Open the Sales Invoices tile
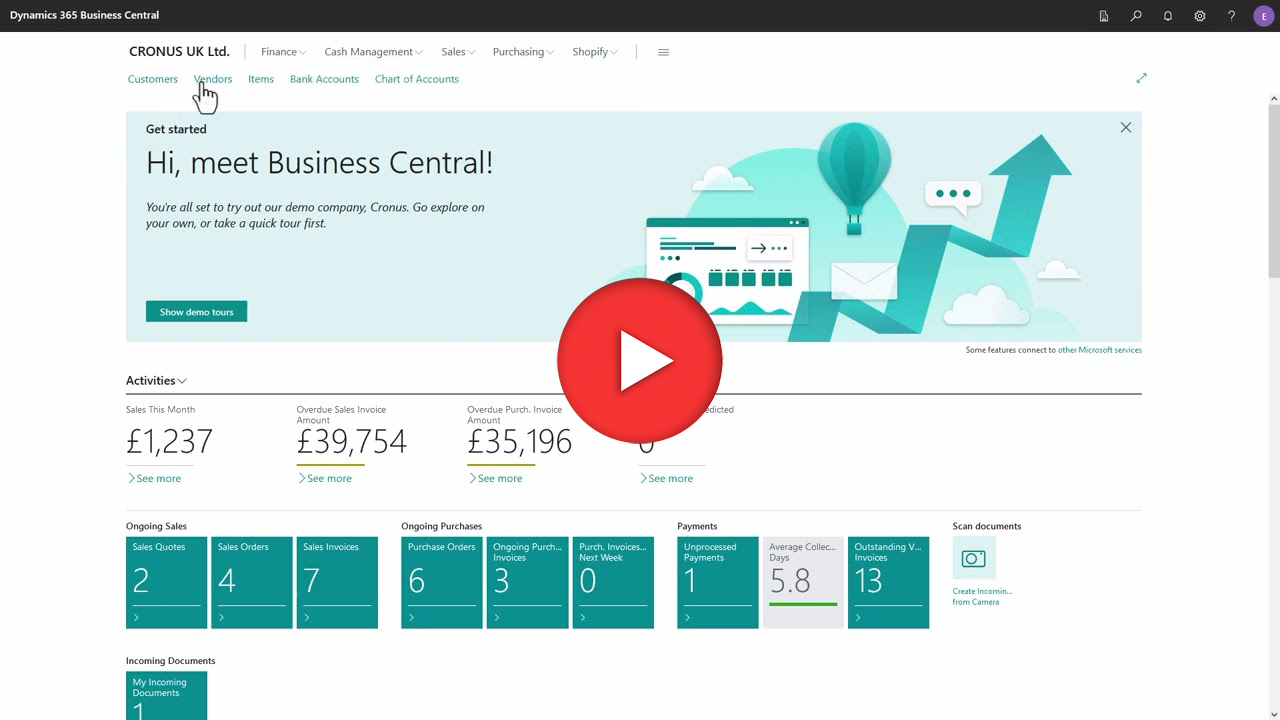 (x=337, y=583)
